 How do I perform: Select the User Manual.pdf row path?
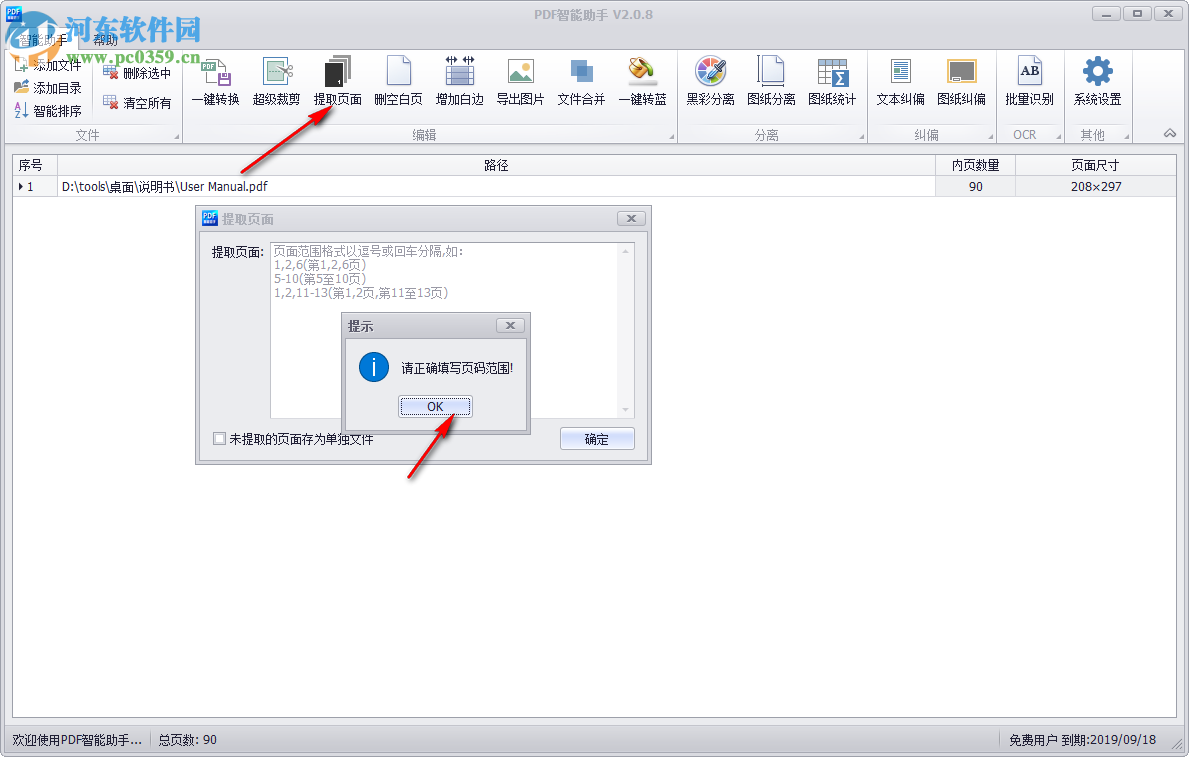tap(496, 187)
